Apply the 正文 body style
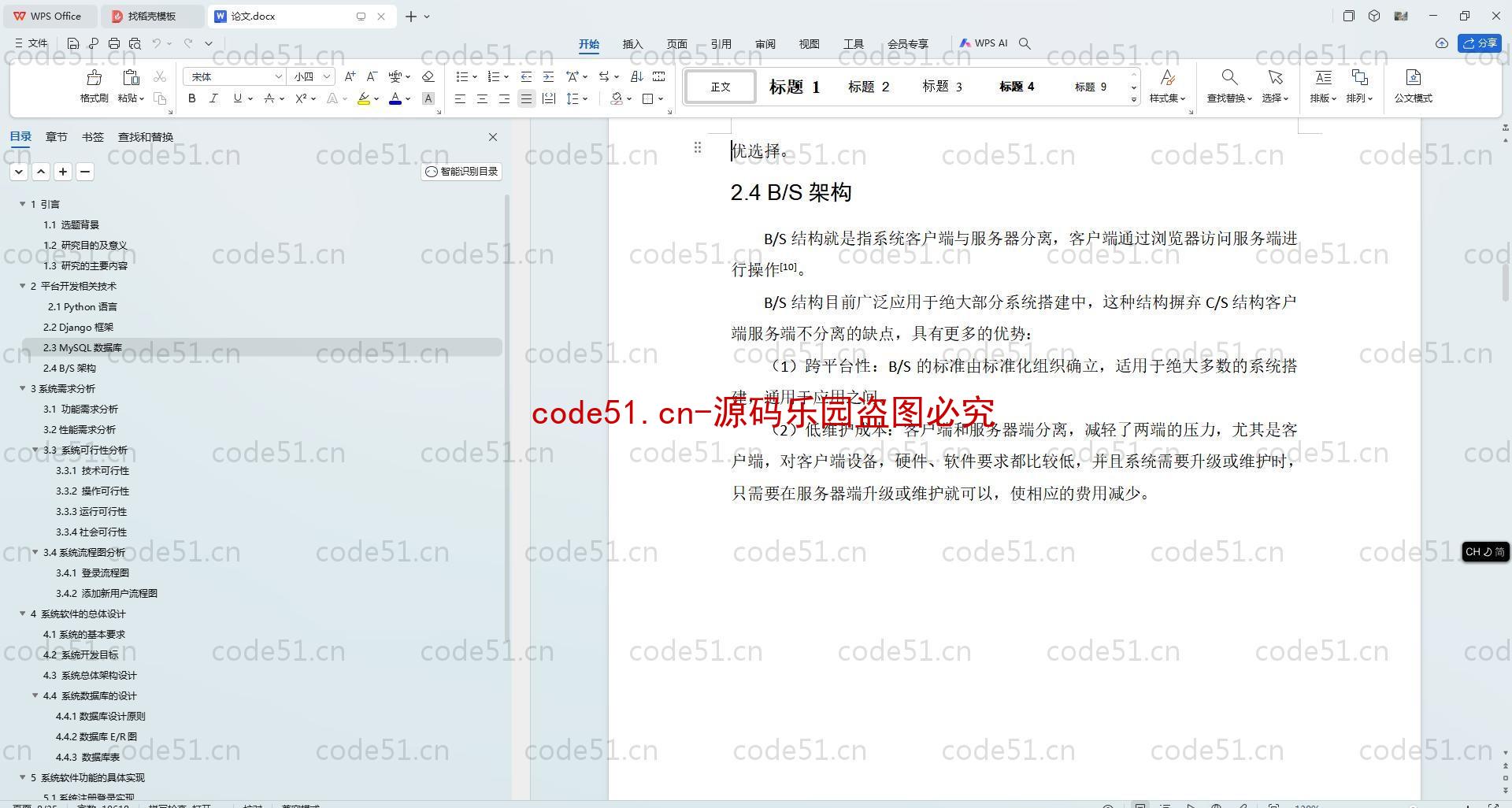Screen dimensions: 1512x808 pyautogui.click(x=721, y=87)
